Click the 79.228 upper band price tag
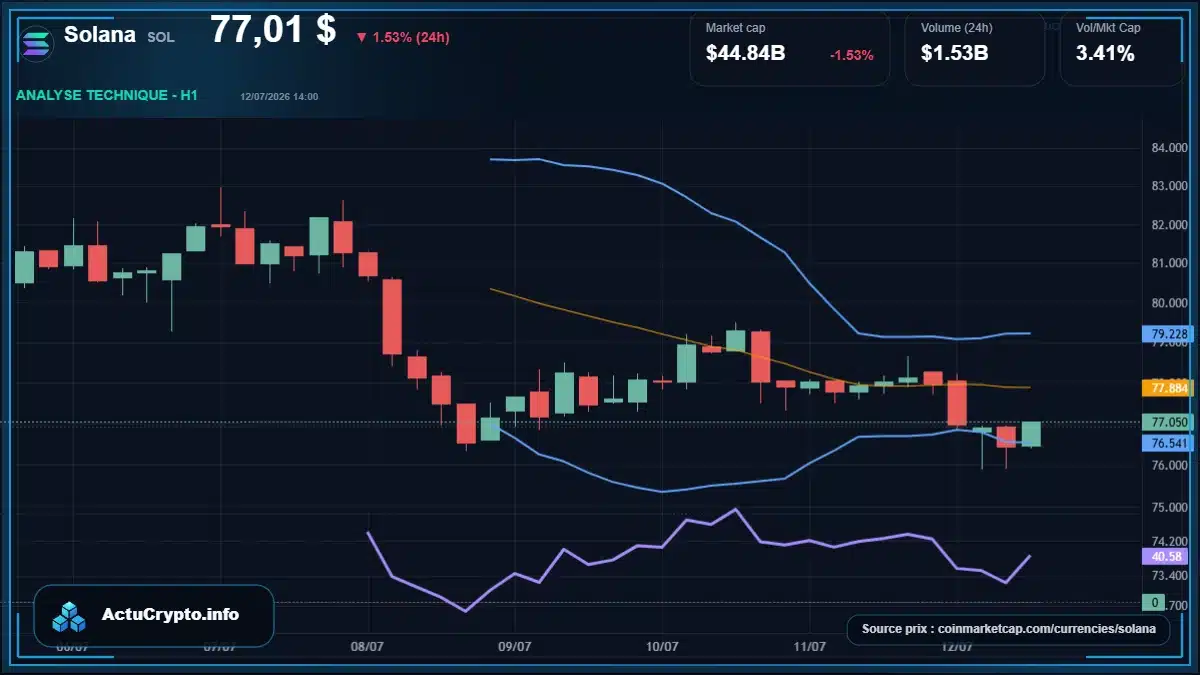Screen dimensions: 1200x675 pos(1168,334)
